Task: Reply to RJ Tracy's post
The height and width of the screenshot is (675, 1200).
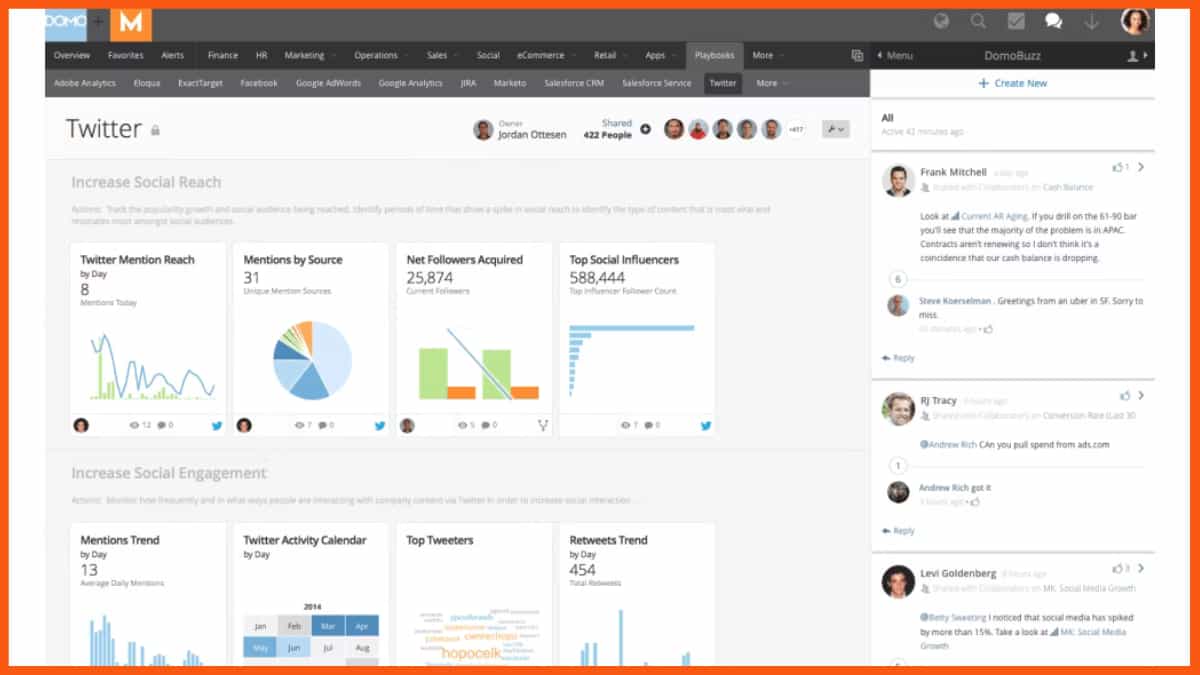Action: [898, 531]
